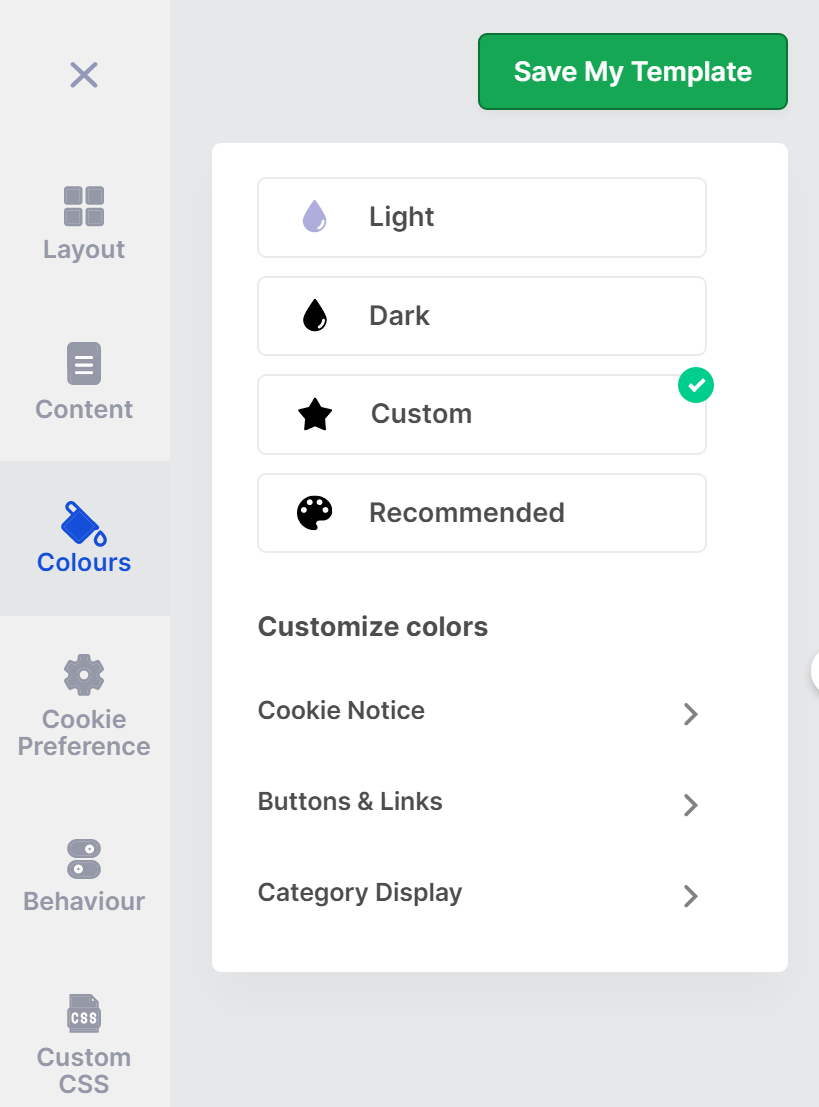
Task: Open the Content document icon
Action: pyautogui.click(x=84, y=364)
